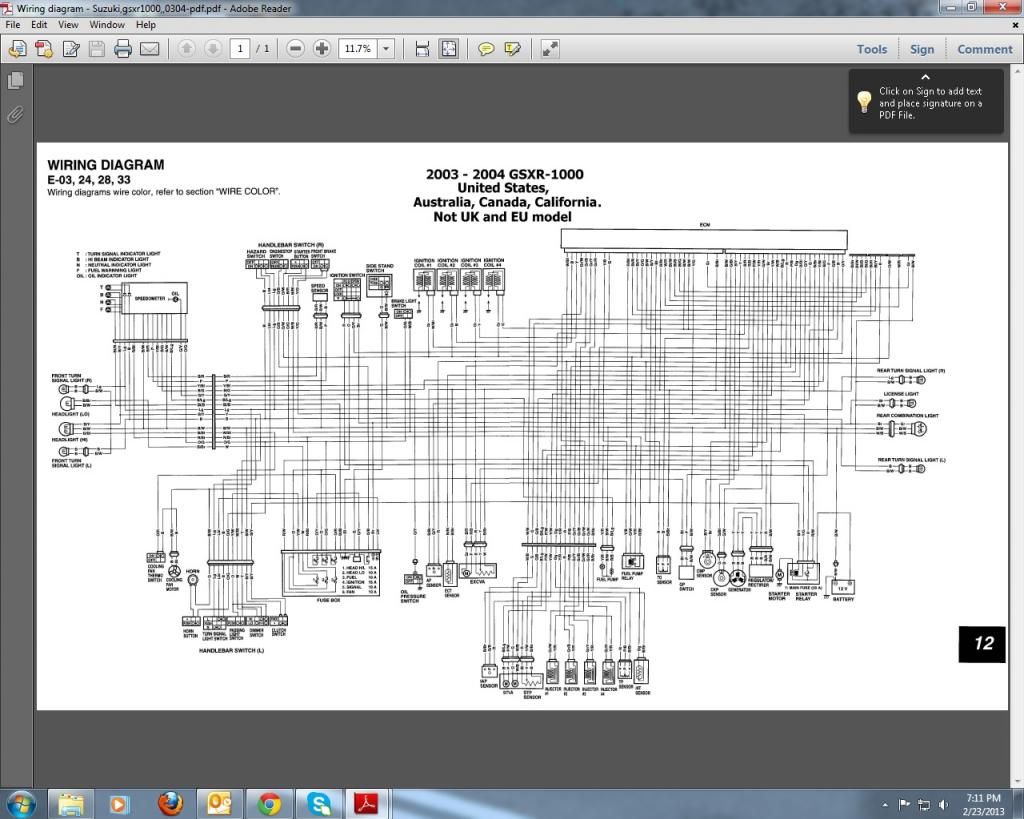Edit the zoom percentage field 11.7%
This screenshot has height=819, width=1024.
point(358,49)
